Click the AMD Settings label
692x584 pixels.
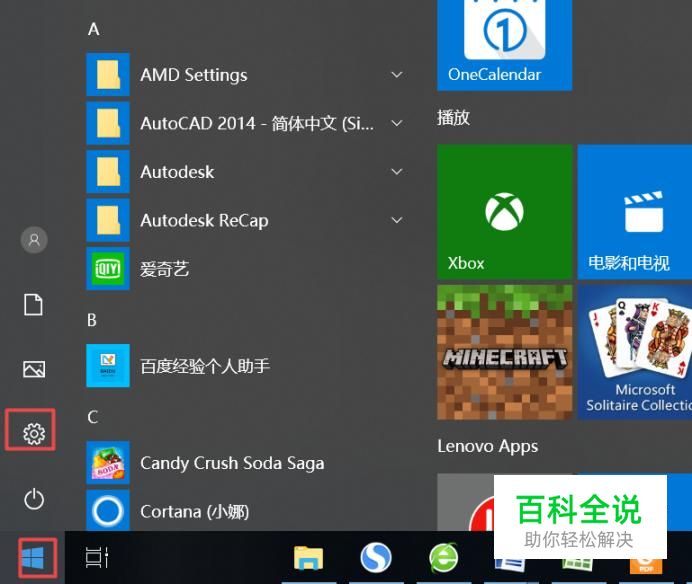point(194,75)
